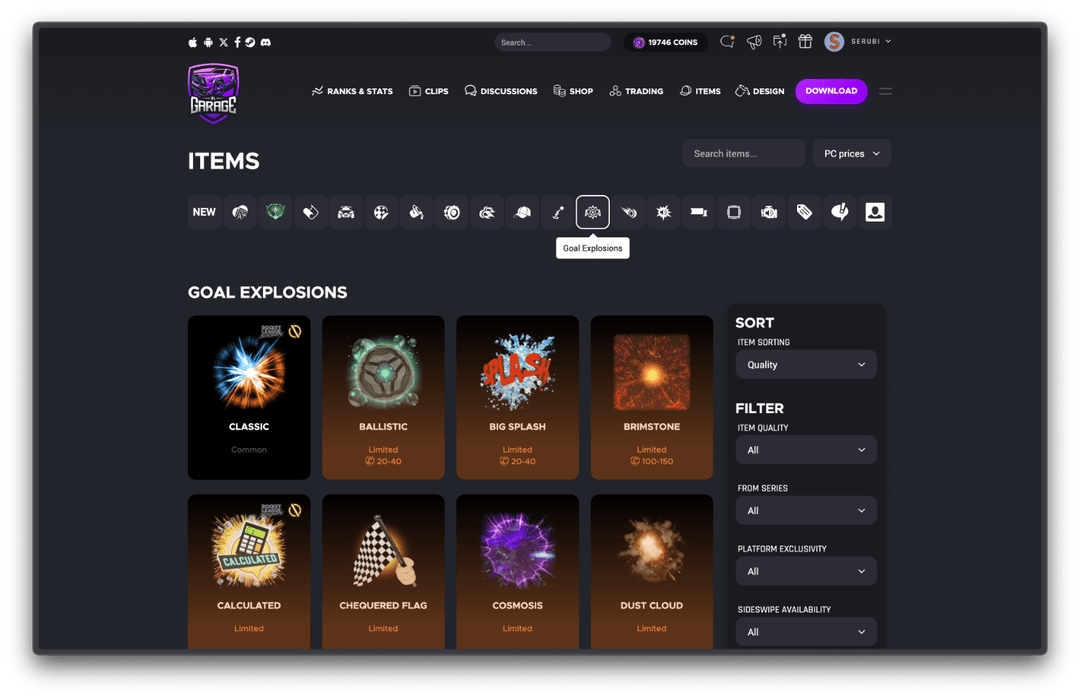Select the Goal Explosions category icon

click(593, 212)
